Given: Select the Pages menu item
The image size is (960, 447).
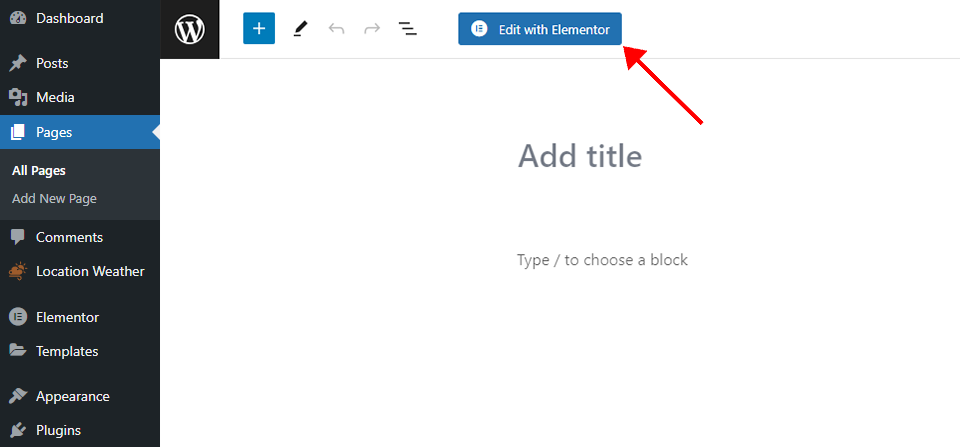Looking at the screenshot, I should (54, 132).
